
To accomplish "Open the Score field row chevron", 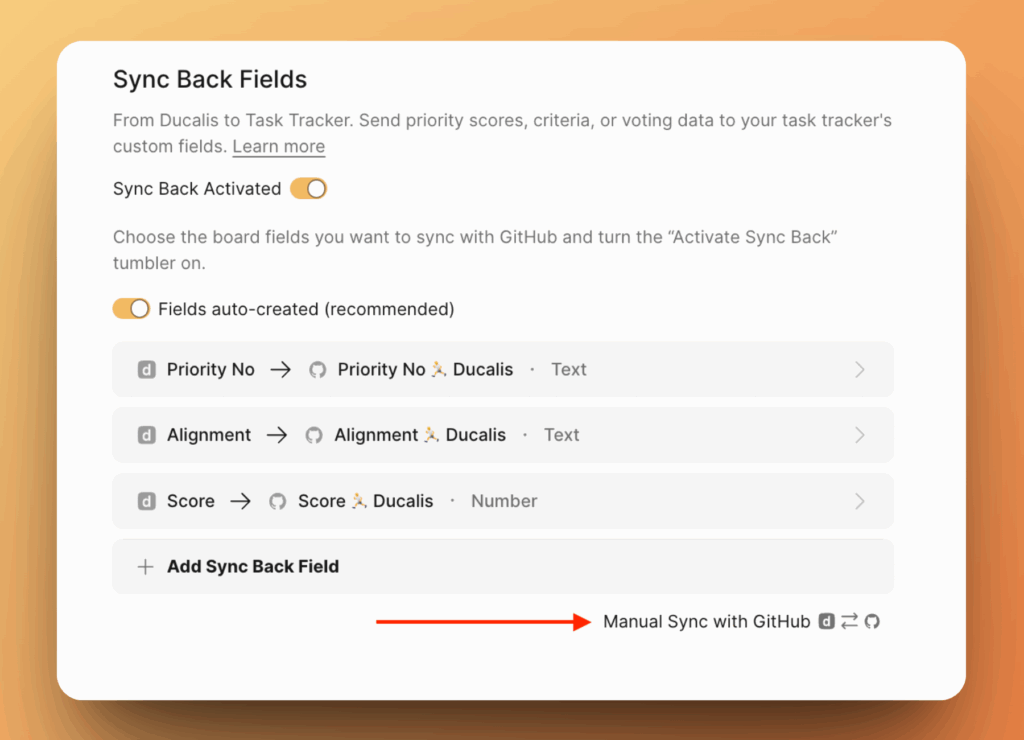I will tap(859, 501).
